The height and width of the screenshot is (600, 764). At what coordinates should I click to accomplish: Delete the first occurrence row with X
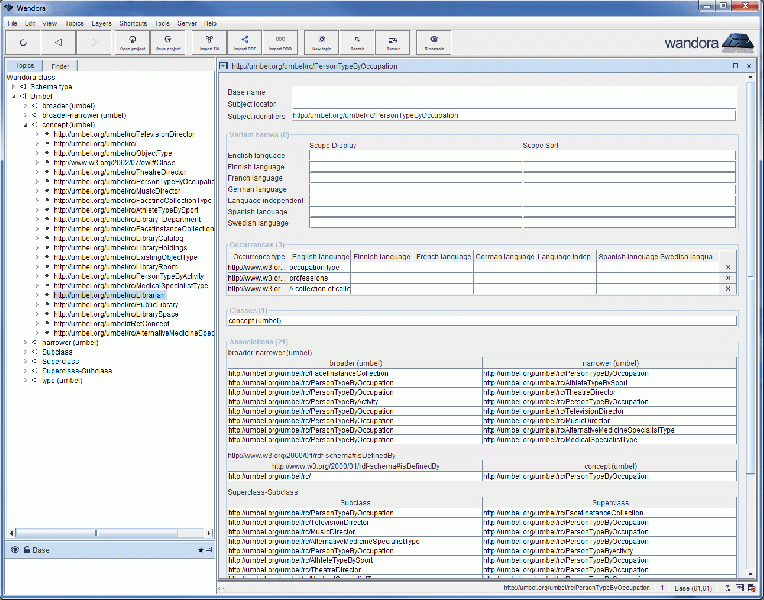727,268
